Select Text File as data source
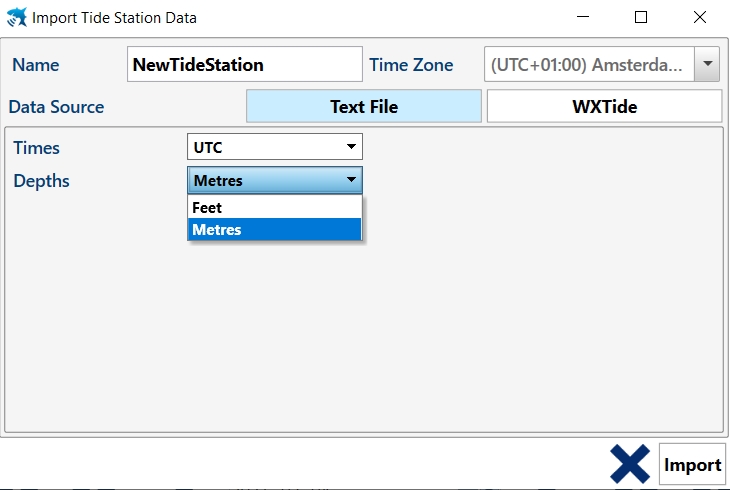This screenshot has height=490, width=730. point(364,107)
